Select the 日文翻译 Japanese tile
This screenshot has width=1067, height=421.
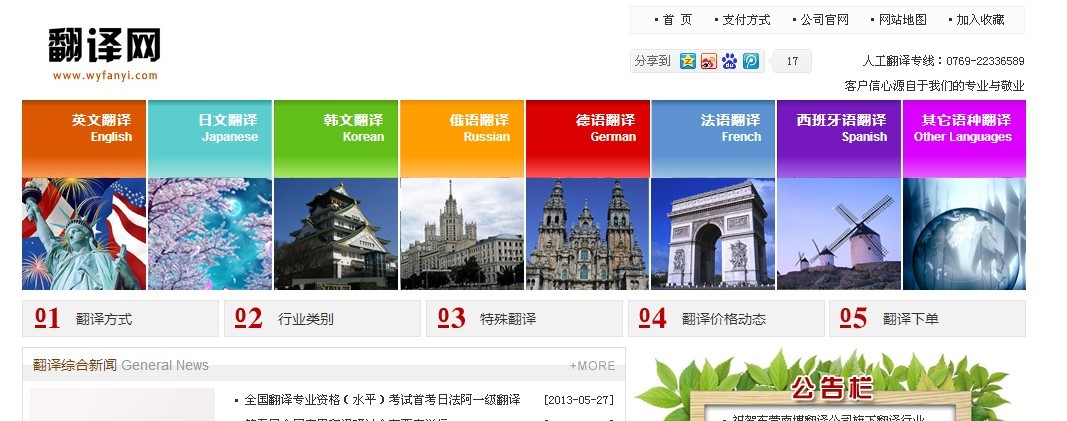pos(210,139)
